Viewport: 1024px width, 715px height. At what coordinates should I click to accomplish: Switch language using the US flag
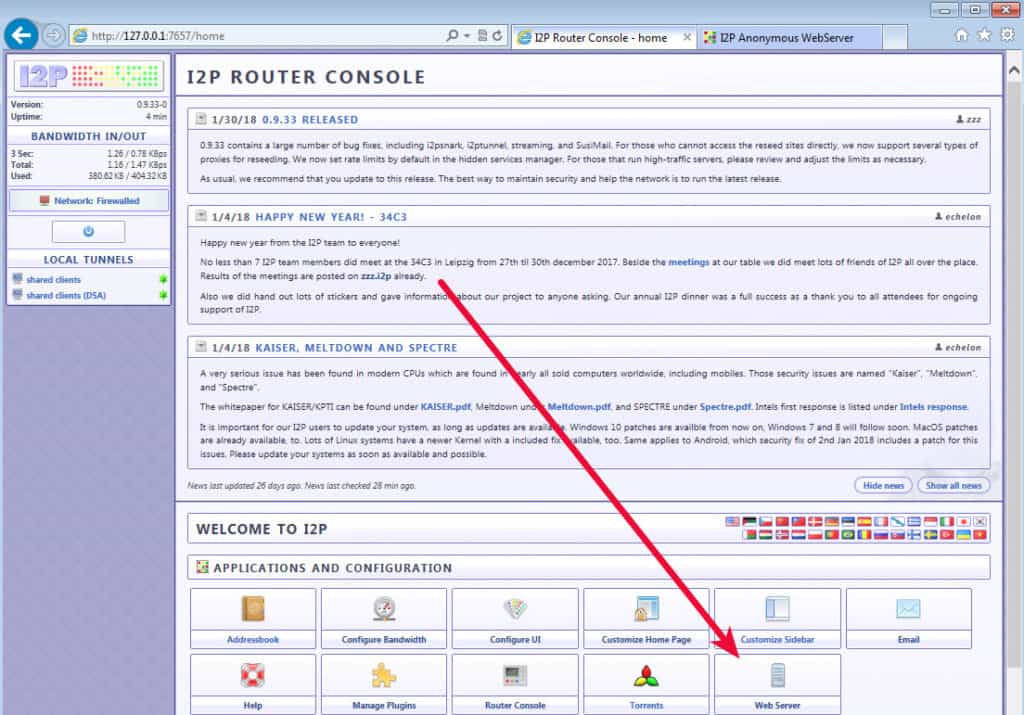733,522
